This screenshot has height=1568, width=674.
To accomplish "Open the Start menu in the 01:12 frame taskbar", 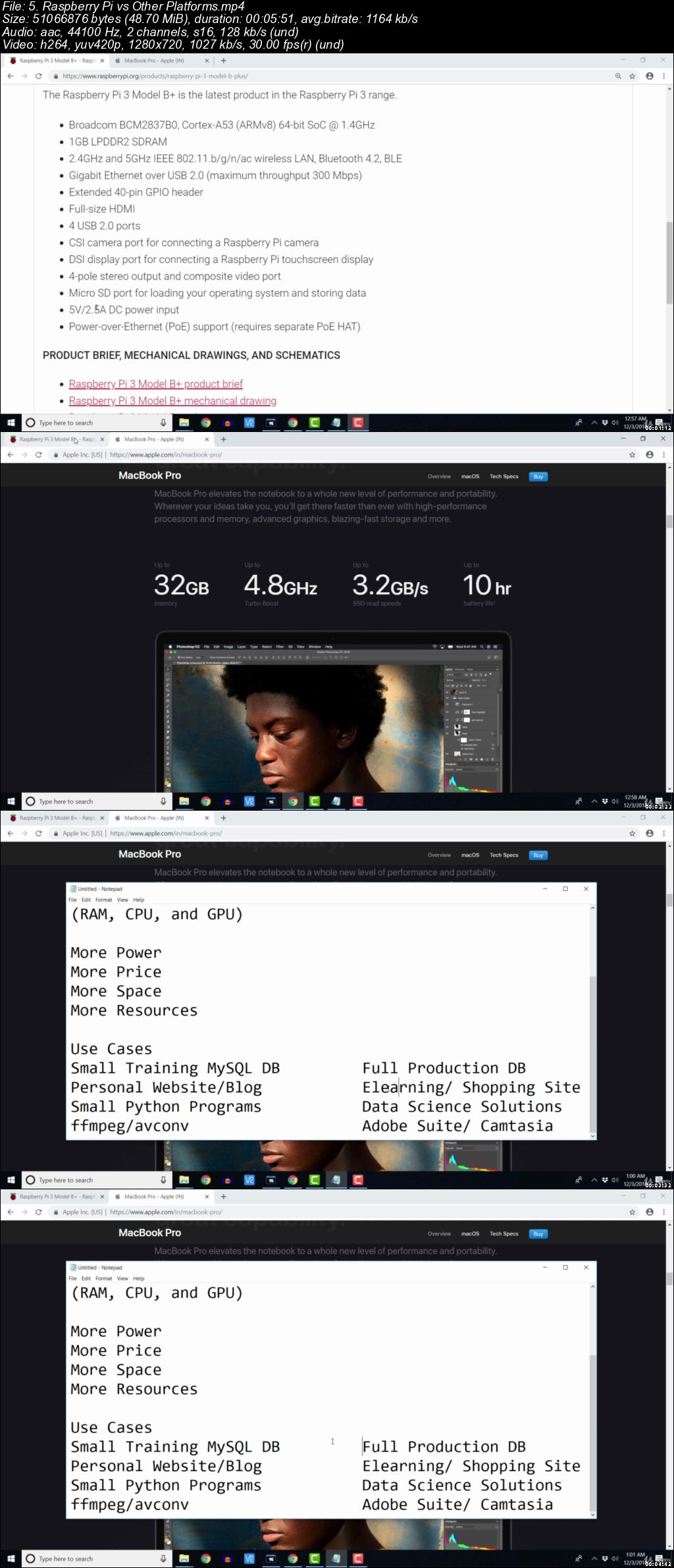I will click(11, 423).
